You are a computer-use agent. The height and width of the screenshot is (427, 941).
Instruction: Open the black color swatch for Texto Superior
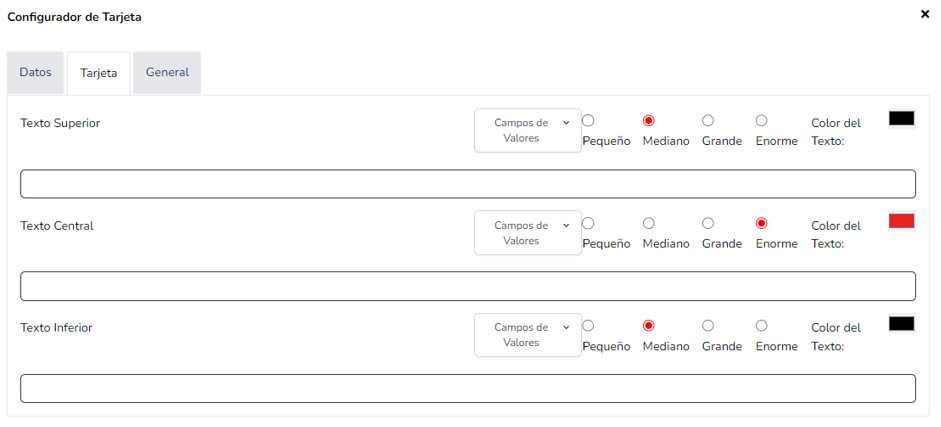click(901, 118)
